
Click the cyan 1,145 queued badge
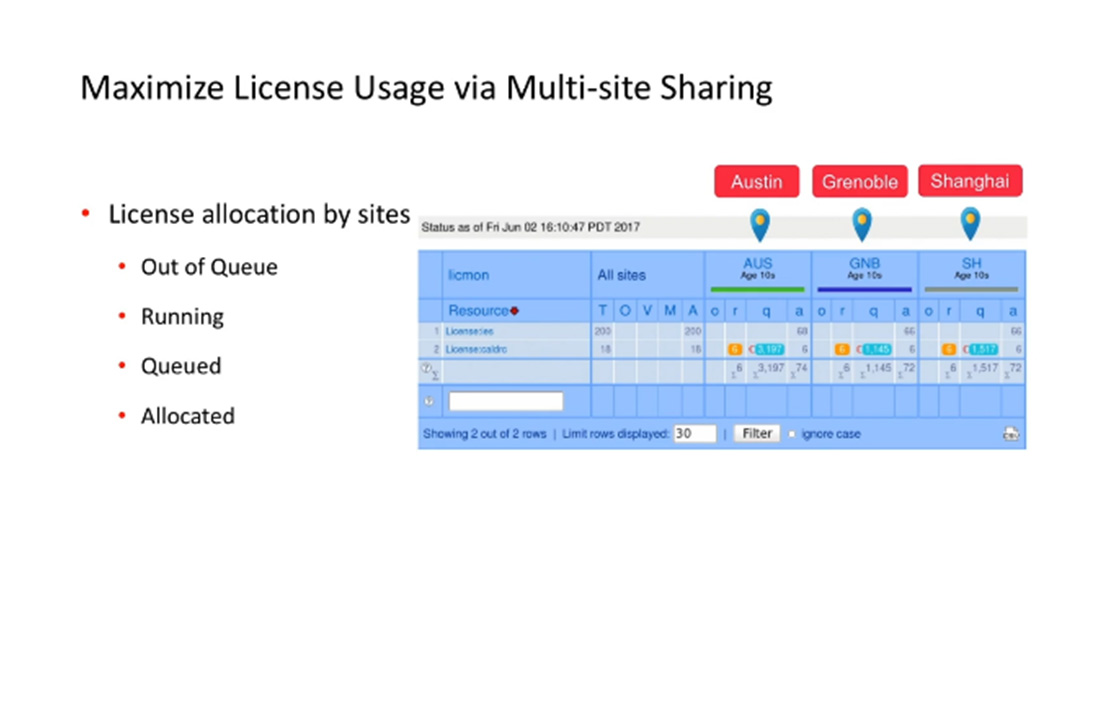pos(876,349)
